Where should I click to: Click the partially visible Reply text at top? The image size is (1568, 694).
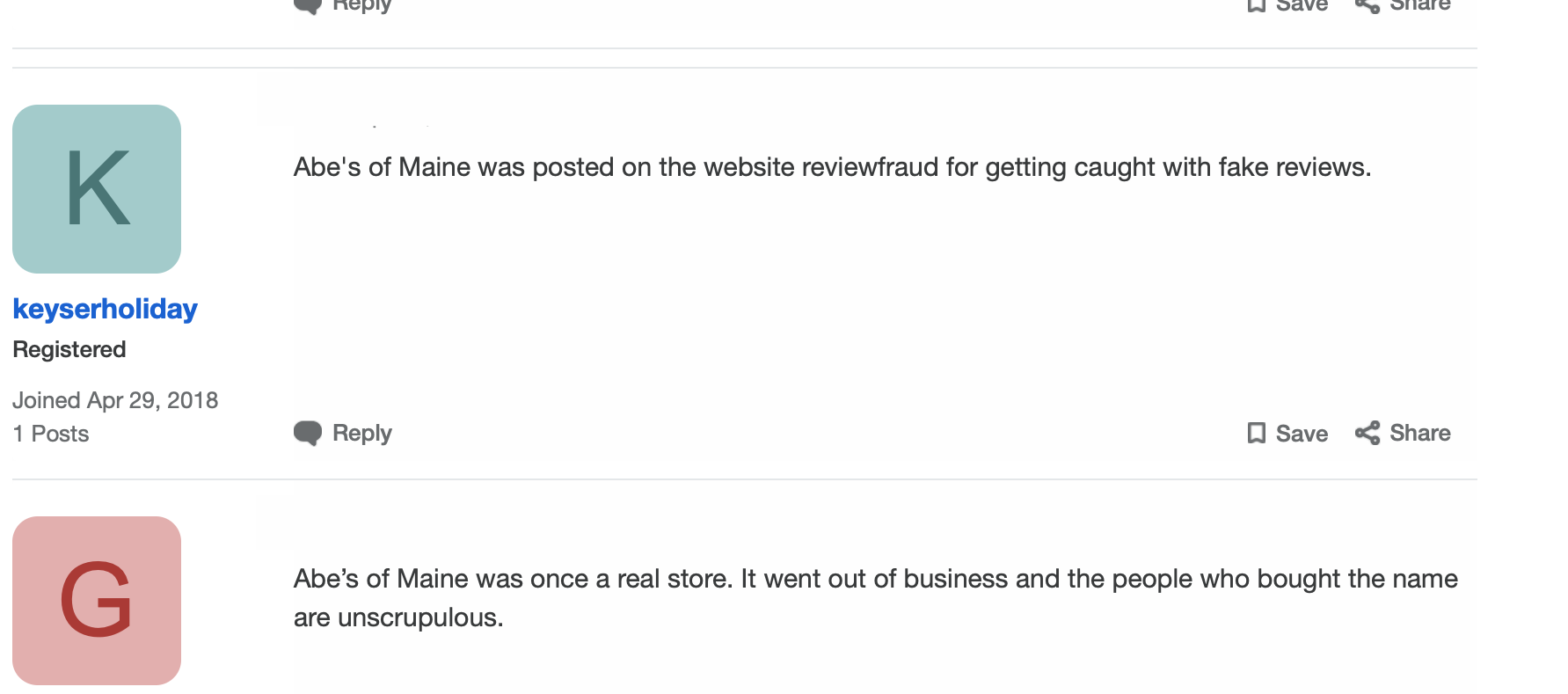click(361, 6)
